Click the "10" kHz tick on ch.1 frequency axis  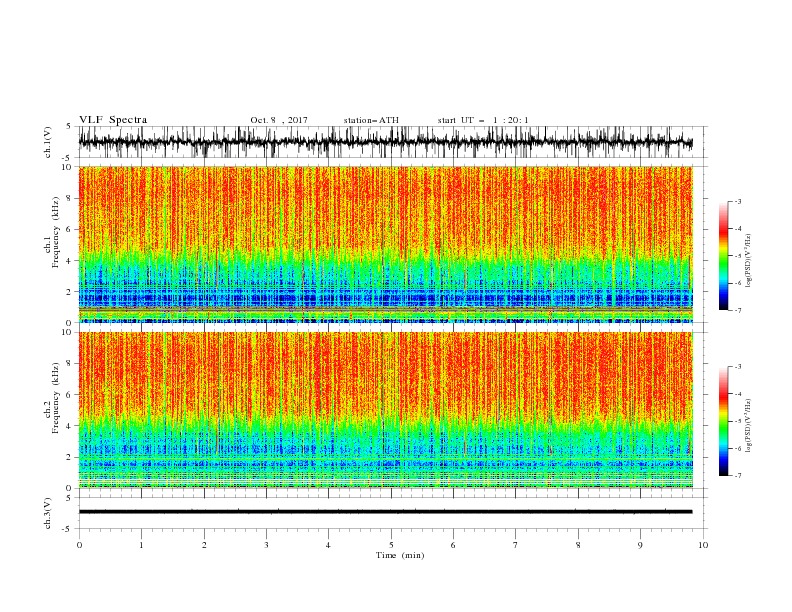pos(67,167)
